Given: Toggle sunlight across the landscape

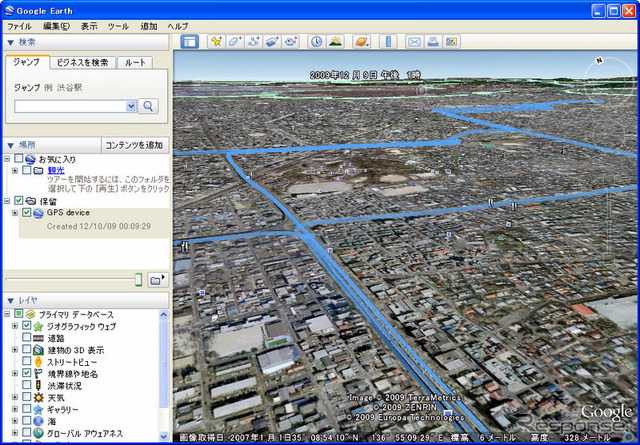Looking at the screenshot, I should tap(336, 42).
